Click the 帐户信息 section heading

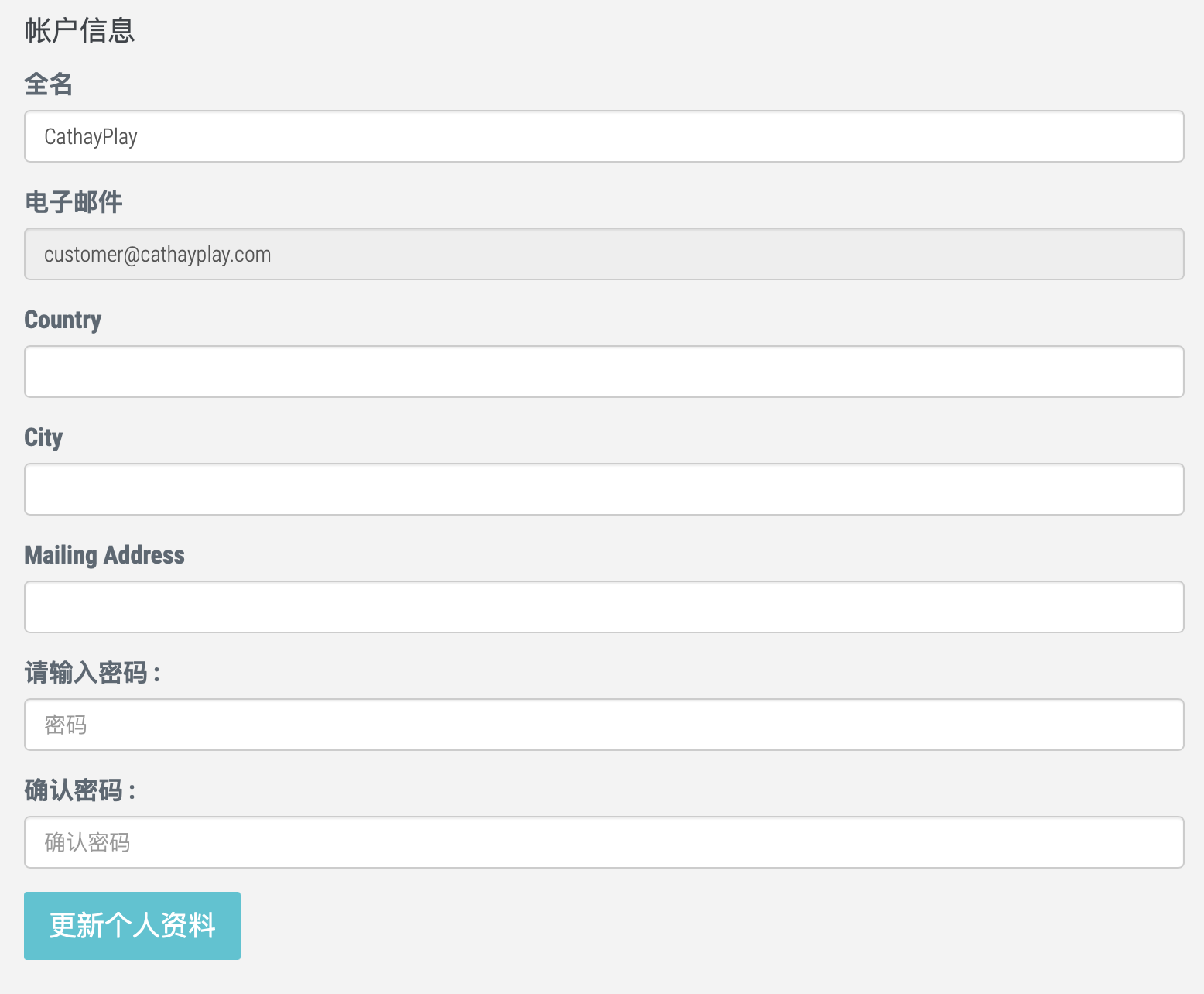[x=80, y=31]
